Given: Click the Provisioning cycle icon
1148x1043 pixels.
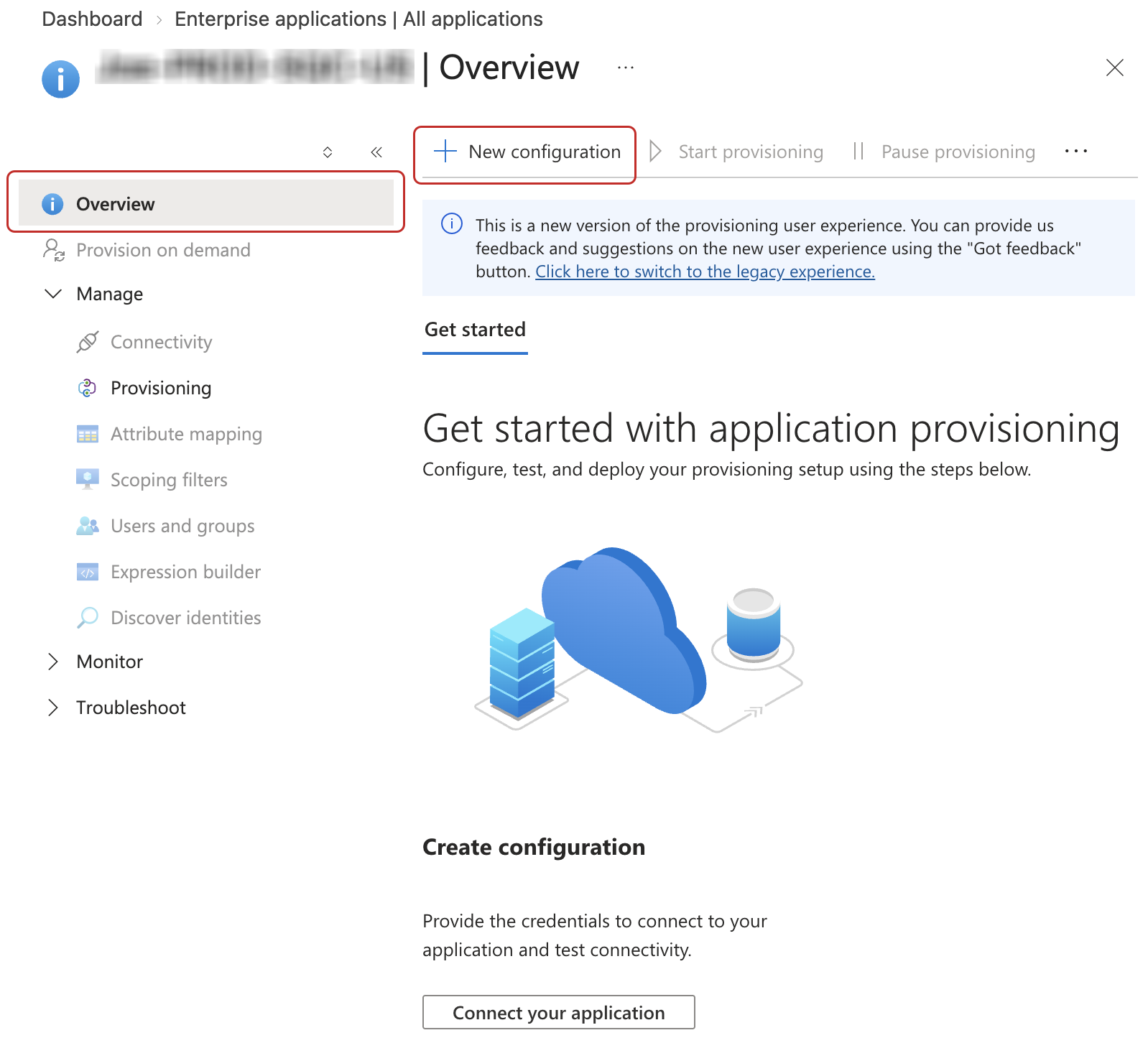Looking at the screenshot, I should click(x=88, y=388).
